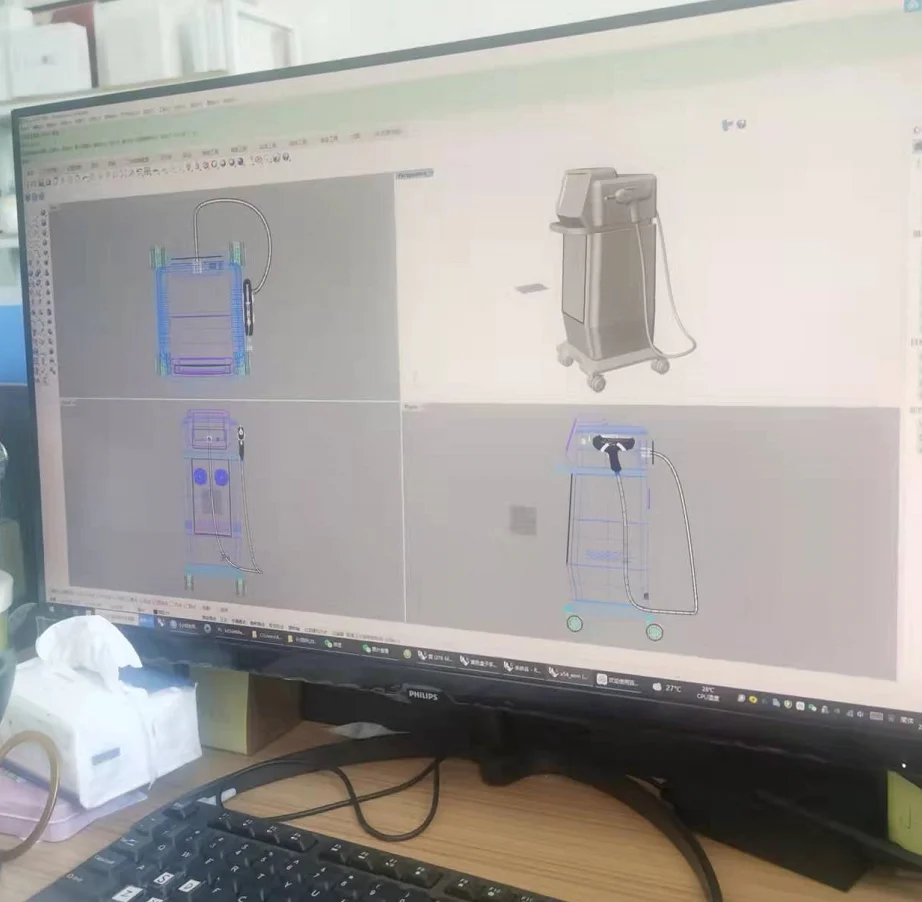Screen dimensions: 922x902
Task: Click the green shield tray icon
Action: click(787, 704)
